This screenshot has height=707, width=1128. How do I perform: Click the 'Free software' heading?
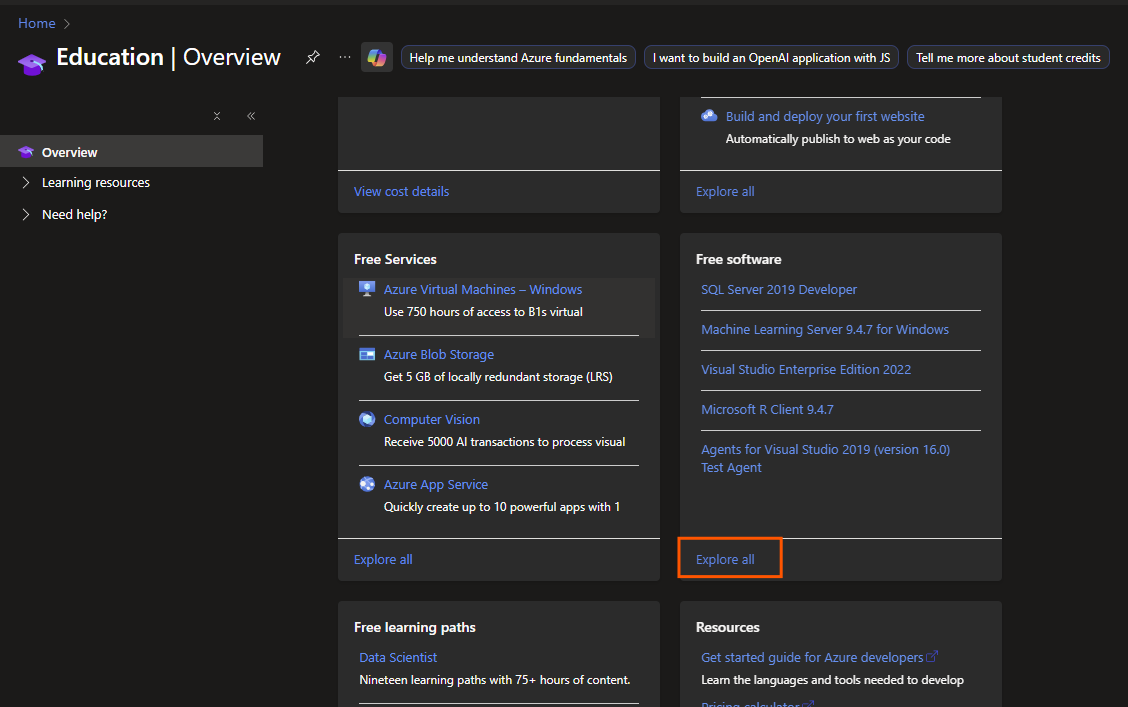tap(738, 259)
